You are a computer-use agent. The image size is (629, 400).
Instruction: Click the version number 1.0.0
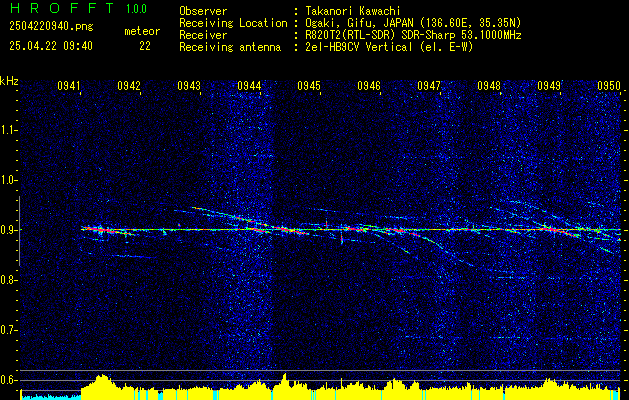coord(136,9)
